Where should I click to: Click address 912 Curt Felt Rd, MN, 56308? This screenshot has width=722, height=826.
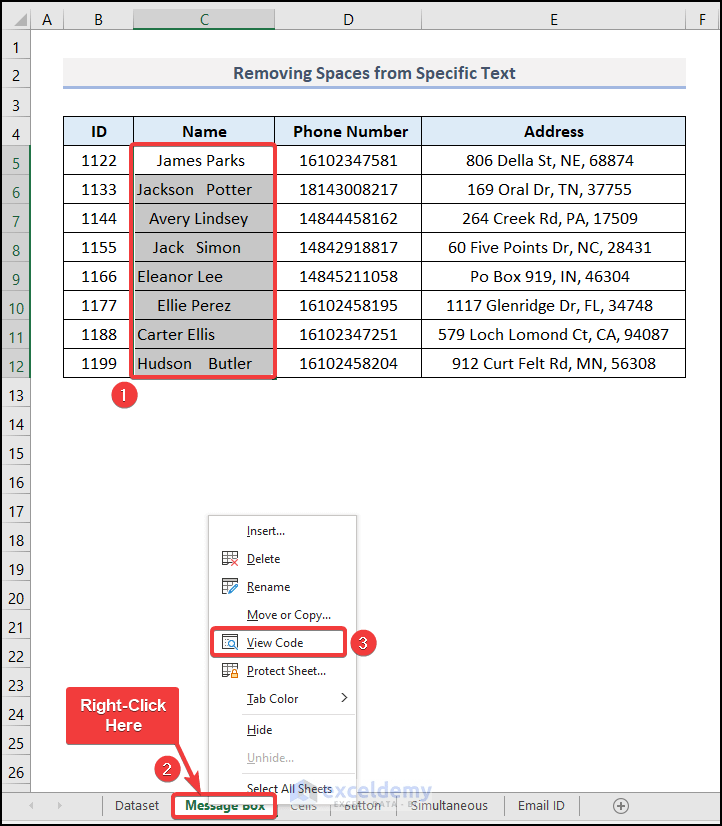click(x=553, y=363)
